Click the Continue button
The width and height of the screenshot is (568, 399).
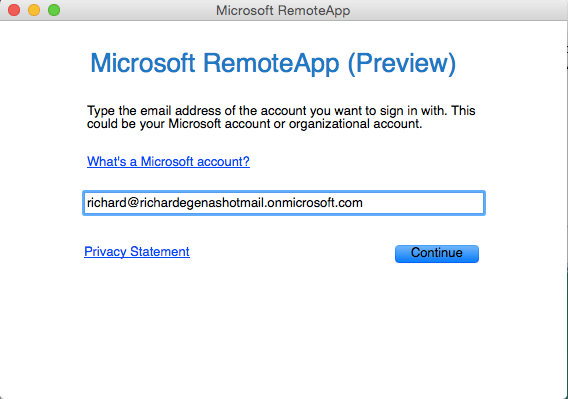(437, 253)
